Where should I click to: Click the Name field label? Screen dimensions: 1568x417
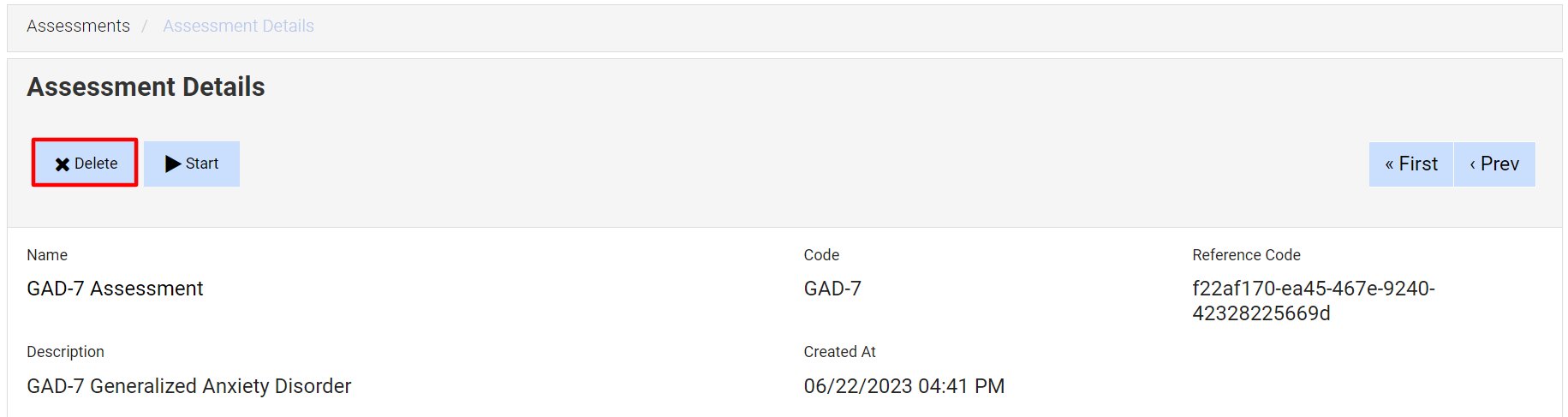(47, 255)
